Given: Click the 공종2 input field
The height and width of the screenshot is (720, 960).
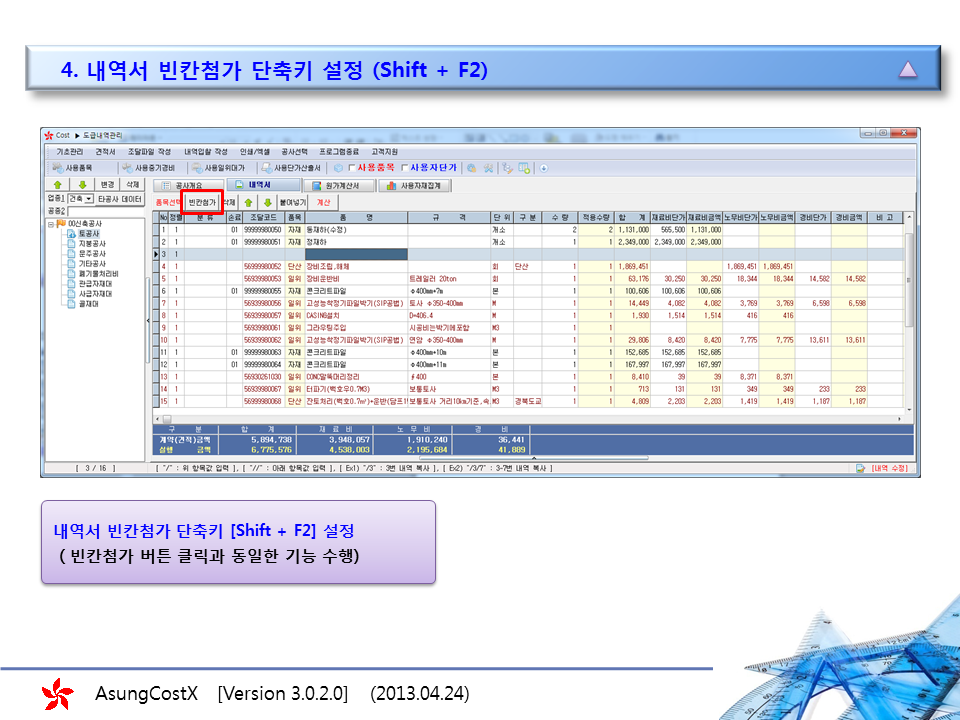Looking at the screenshot, I should tap(107, 211).
